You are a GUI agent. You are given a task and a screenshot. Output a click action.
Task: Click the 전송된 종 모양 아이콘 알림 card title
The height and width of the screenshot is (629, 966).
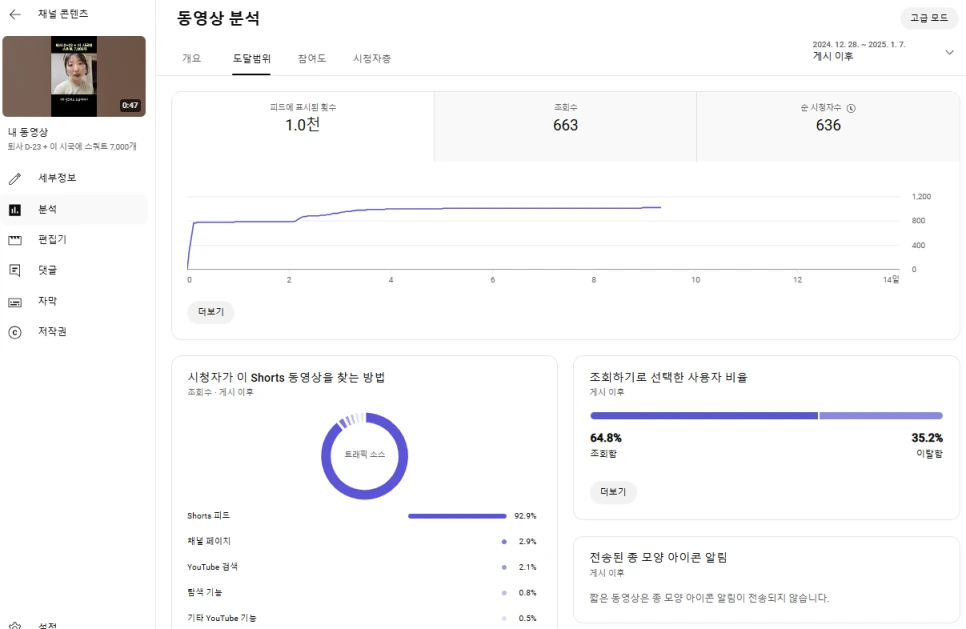pos(658,558)
